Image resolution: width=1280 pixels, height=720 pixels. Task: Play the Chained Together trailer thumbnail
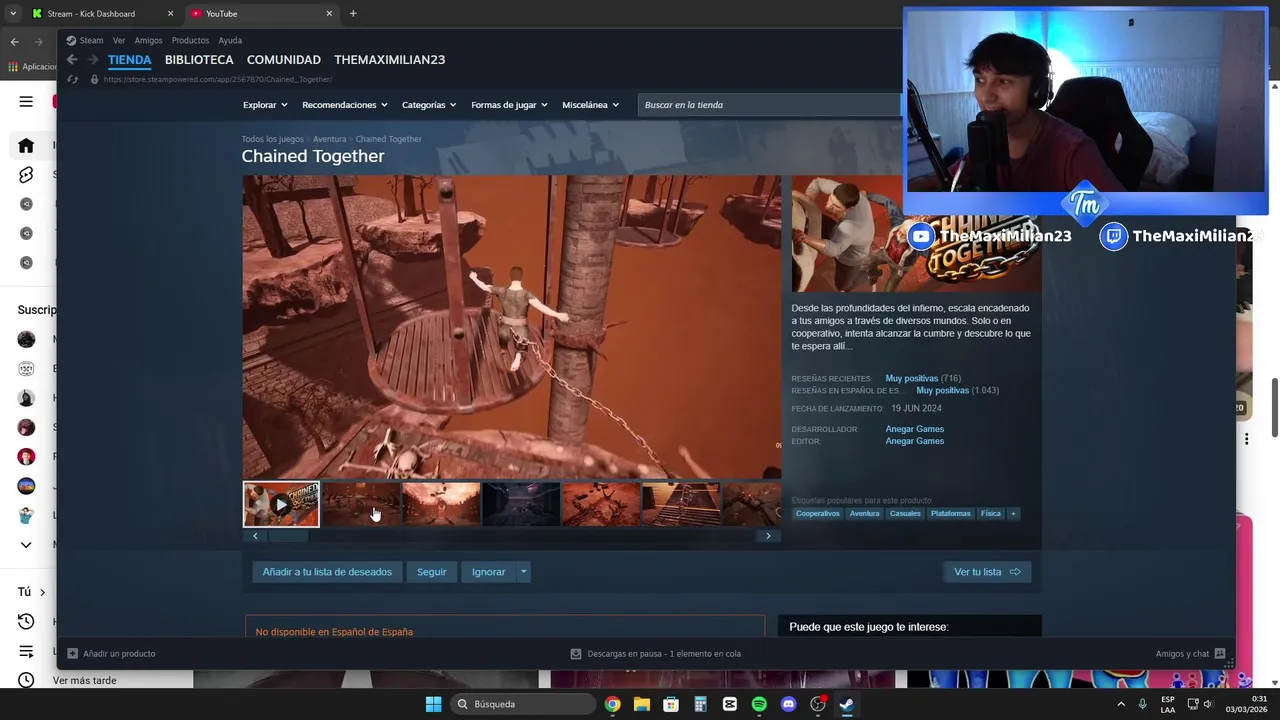[281, 504]
